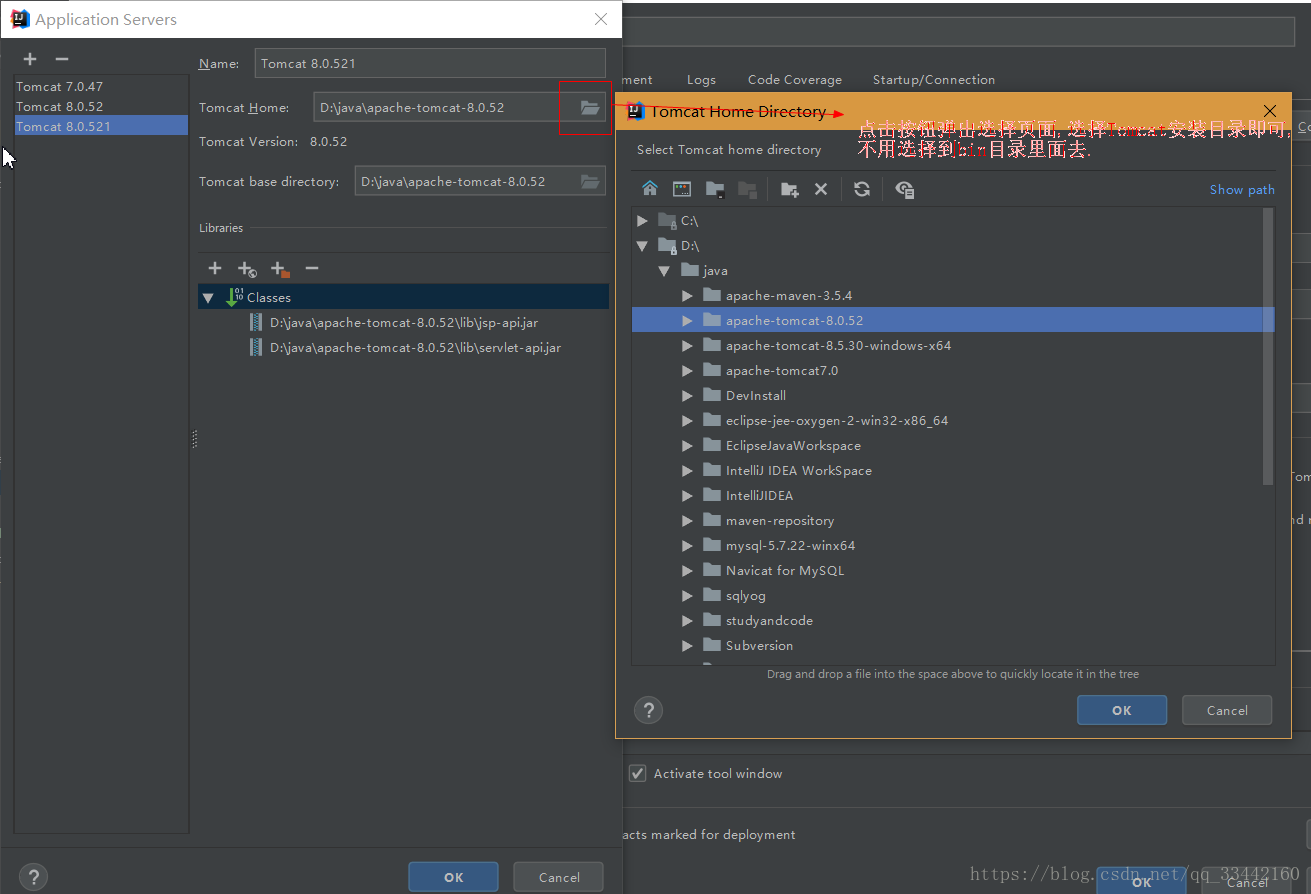The width and height of the screenshot is (1311, 894).
Task: Expand the apache-tomcat-8.0.52 folder arrow
Action: 687,320
